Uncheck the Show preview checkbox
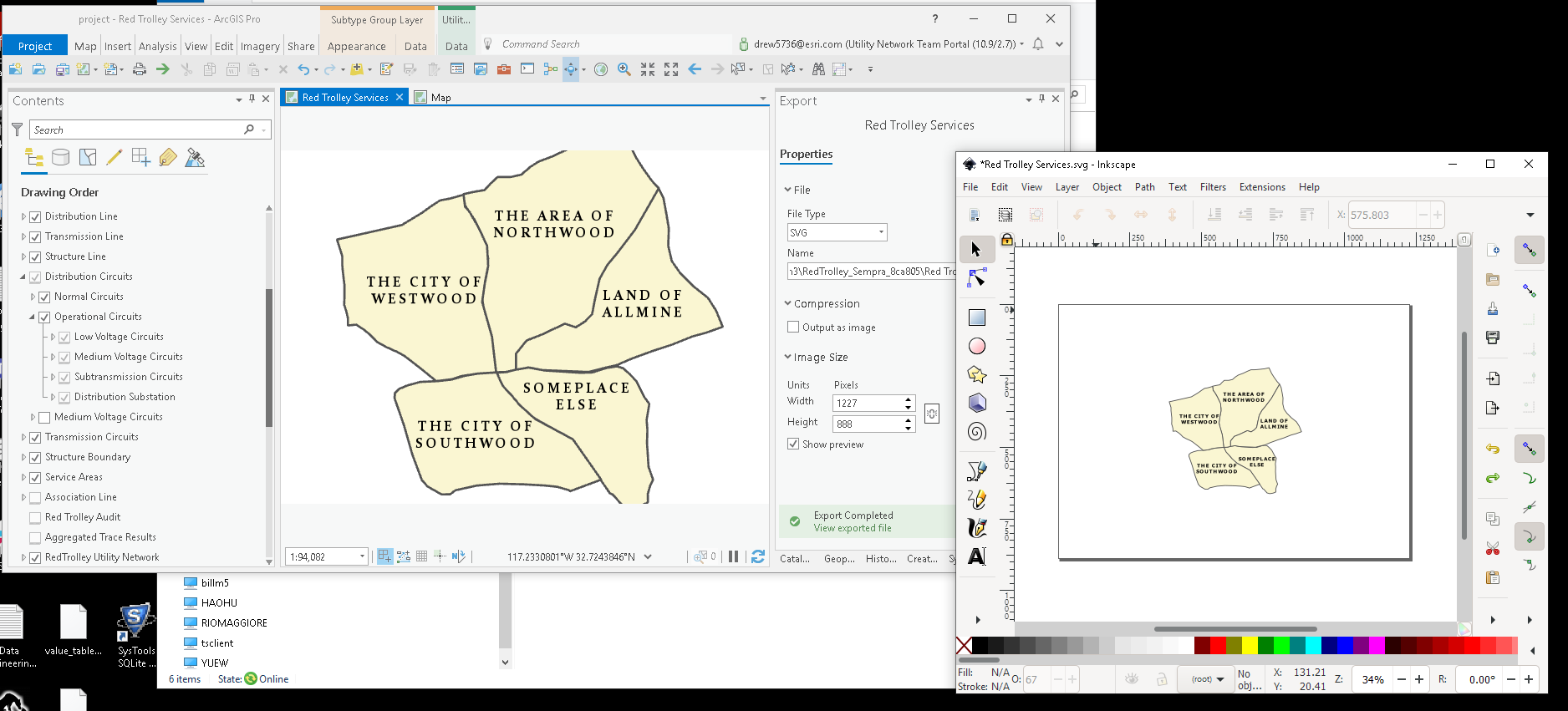The width and height of the screenshot is (1568, 711). tap(793, 444)
